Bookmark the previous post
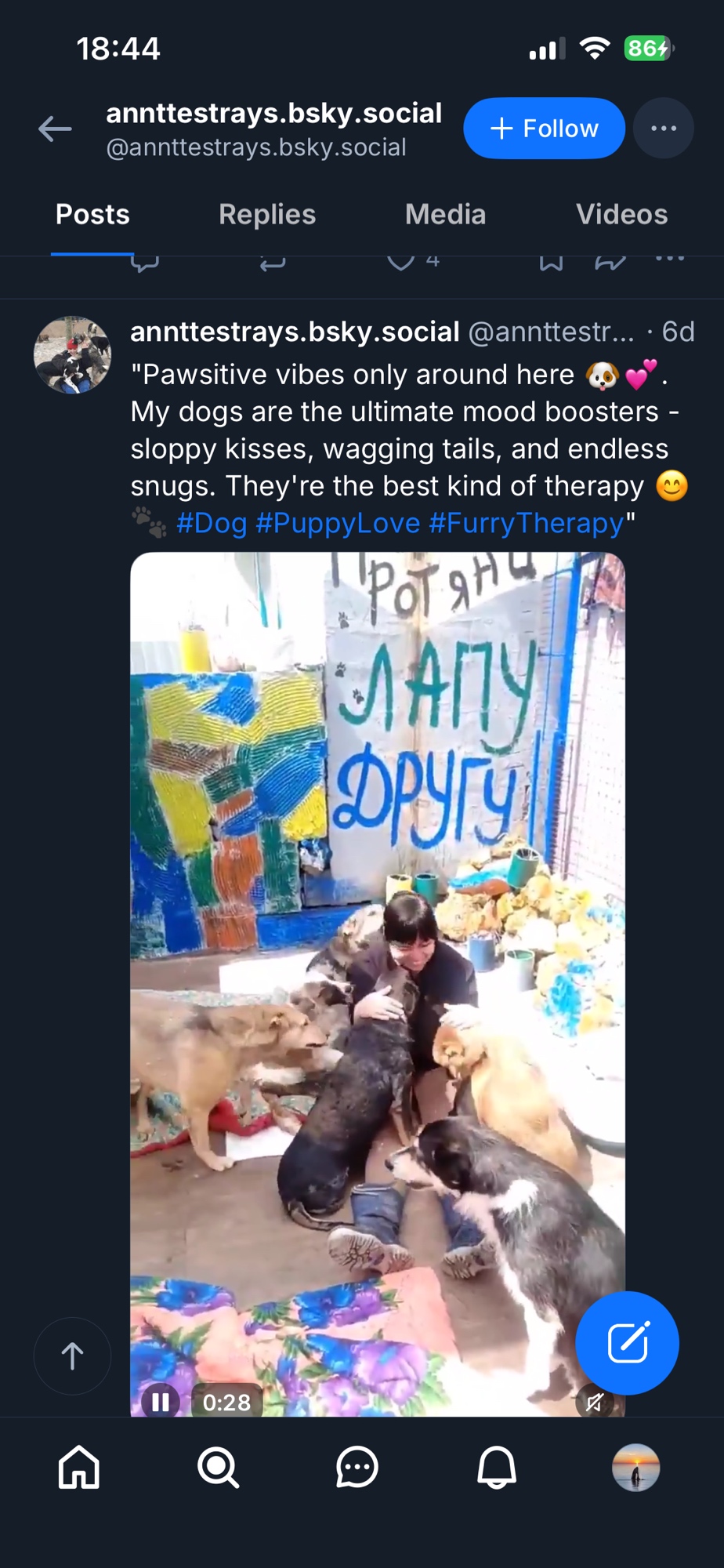Viewport: 724px width, 1568px height. click(551, 263)
